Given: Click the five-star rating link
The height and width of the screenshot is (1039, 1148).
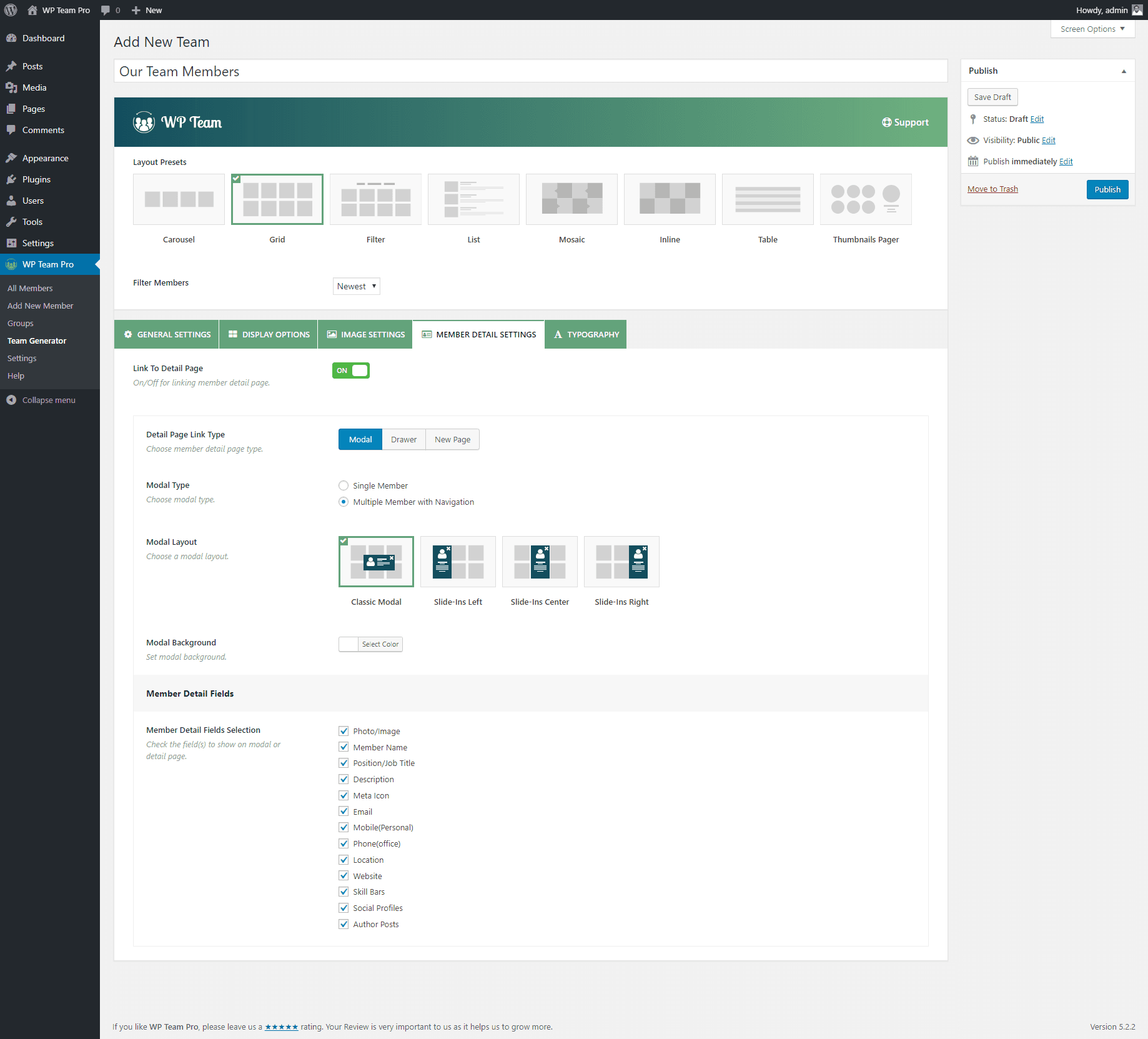Looking at the screenshot, I should [282, 1027].
